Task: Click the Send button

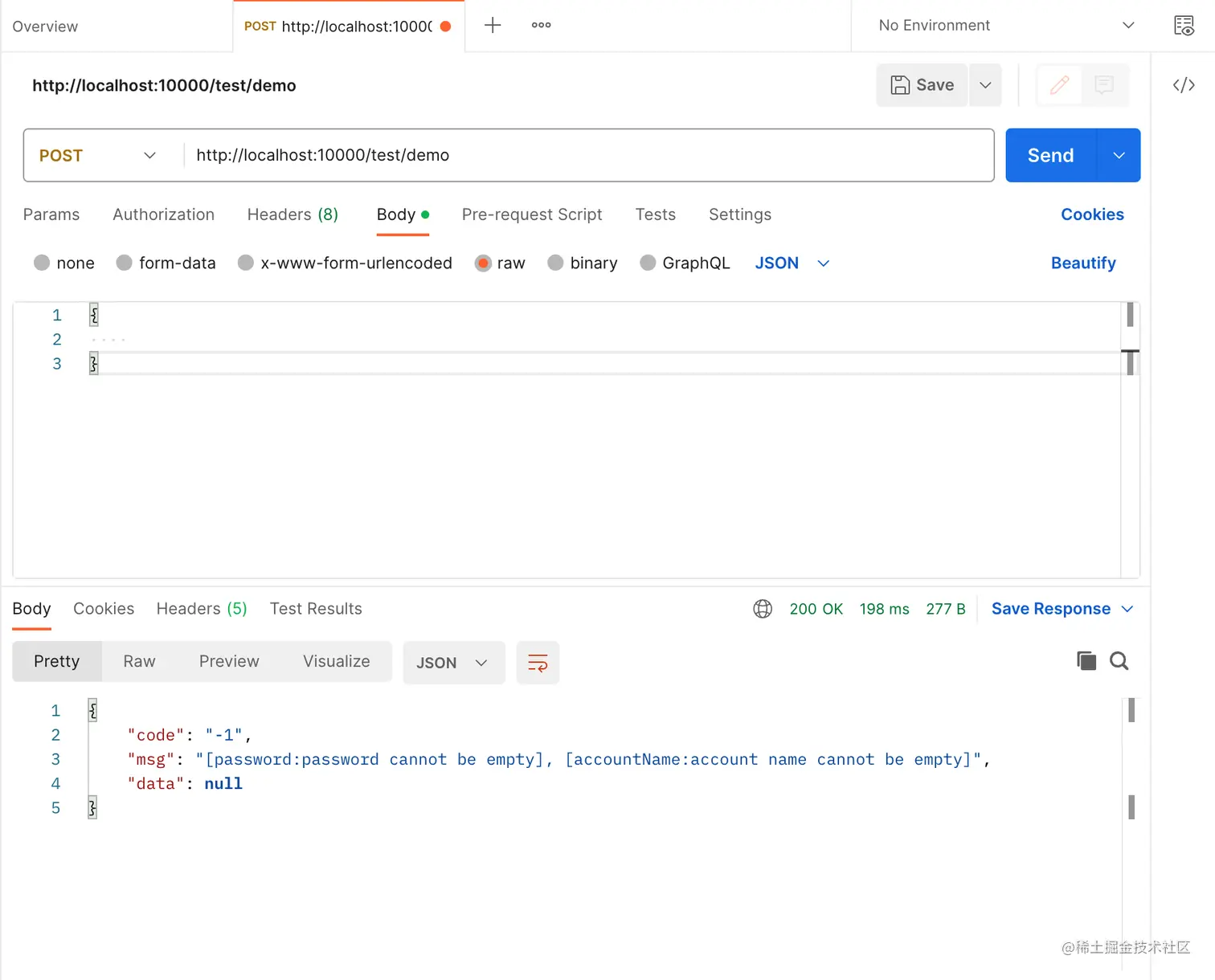Action: click(1050, 155)
